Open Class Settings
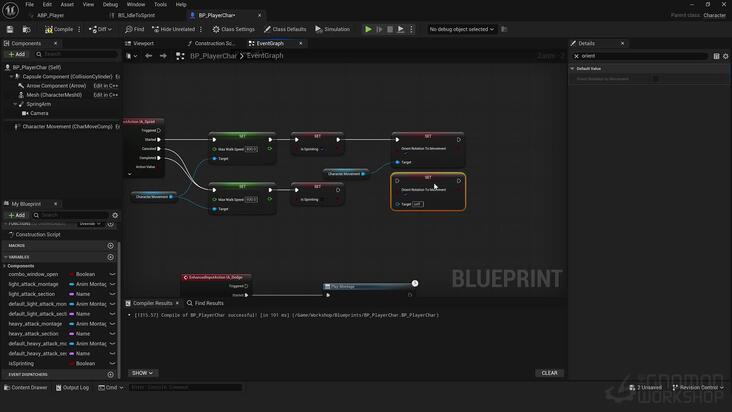 pyautogui.click(x=233, y=29)
